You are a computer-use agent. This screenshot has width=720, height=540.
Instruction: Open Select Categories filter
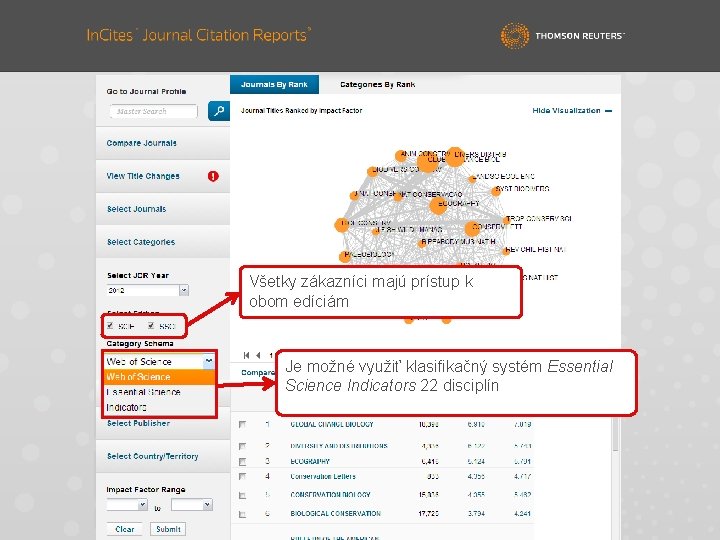pyautogui.click(x=141, y=242)
